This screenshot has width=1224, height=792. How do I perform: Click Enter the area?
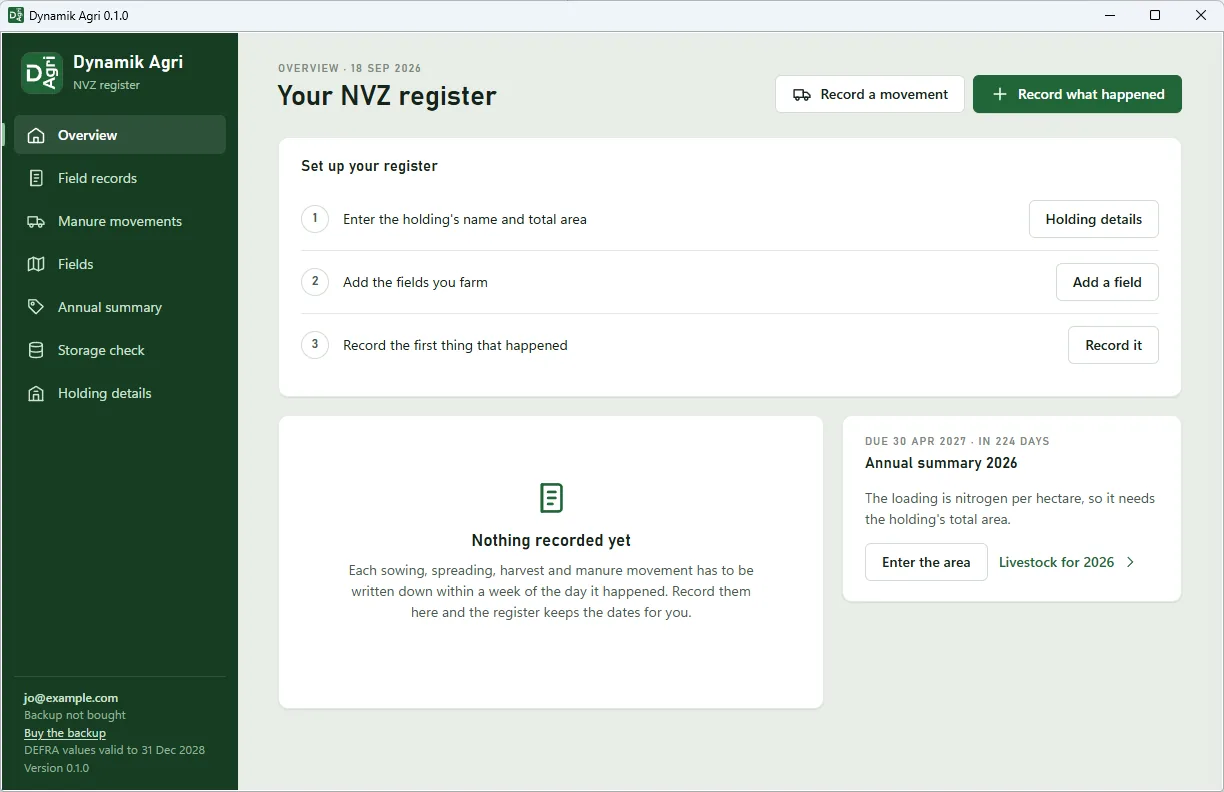pos(926,562)
